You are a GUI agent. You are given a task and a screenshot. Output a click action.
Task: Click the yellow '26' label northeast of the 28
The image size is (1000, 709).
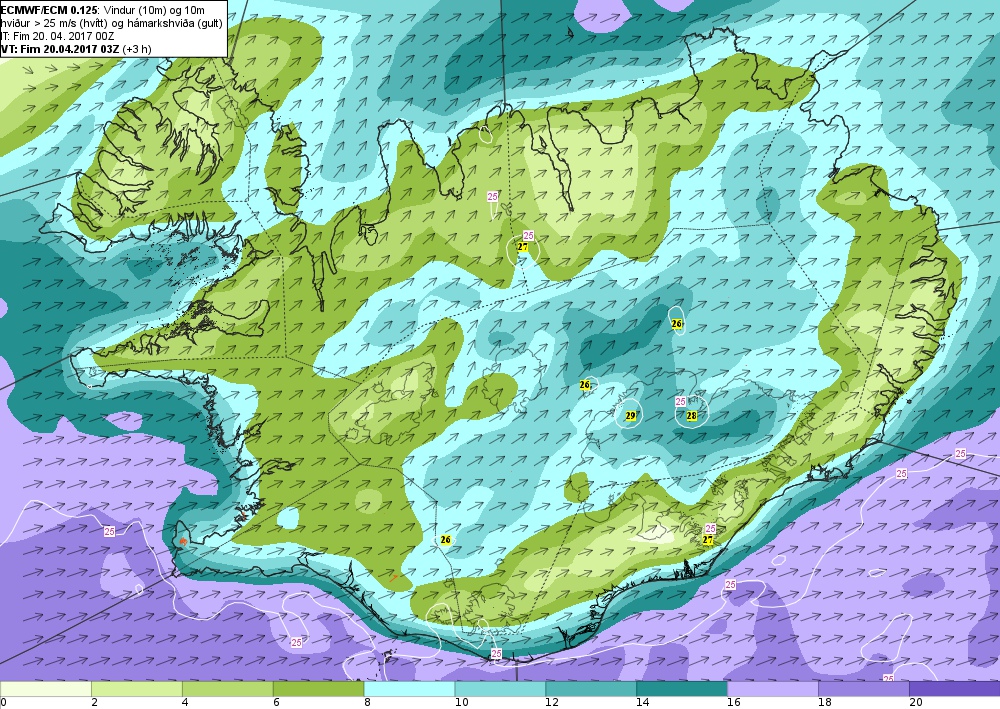click(677, 323)
